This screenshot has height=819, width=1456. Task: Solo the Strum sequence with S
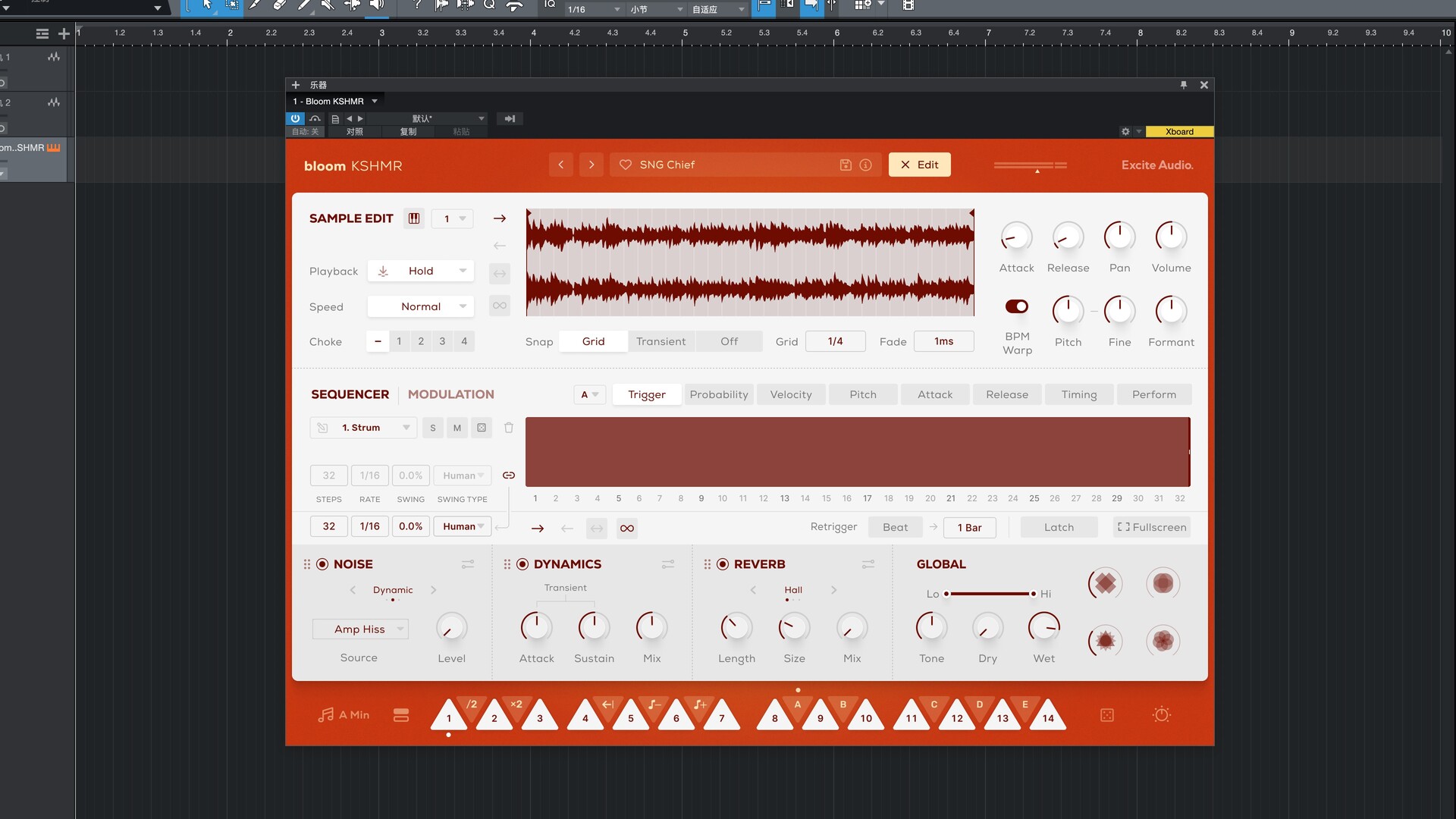pyautogui.click(x=433, y=428)
